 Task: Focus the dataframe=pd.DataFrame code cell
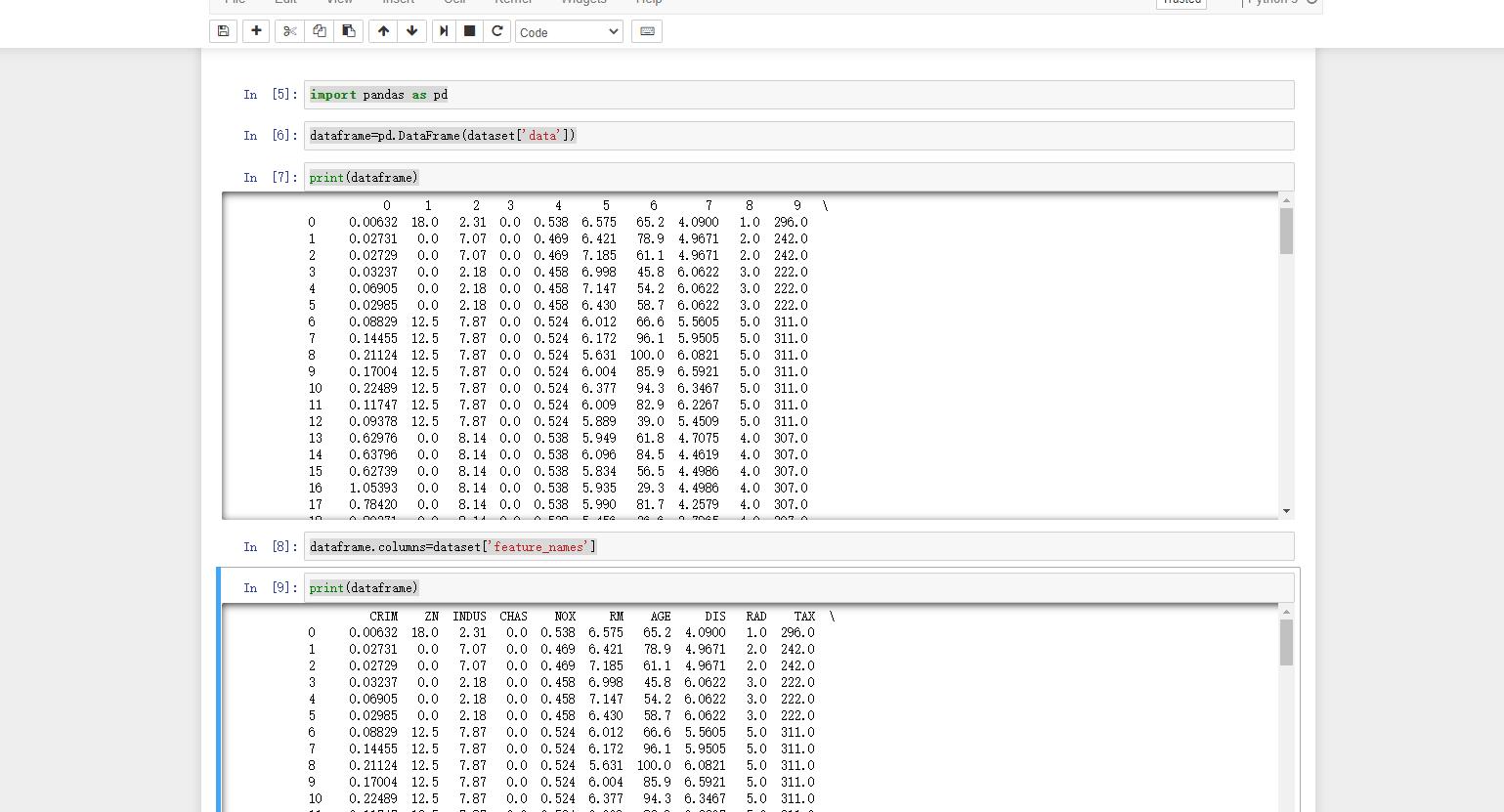pos(798,136)
